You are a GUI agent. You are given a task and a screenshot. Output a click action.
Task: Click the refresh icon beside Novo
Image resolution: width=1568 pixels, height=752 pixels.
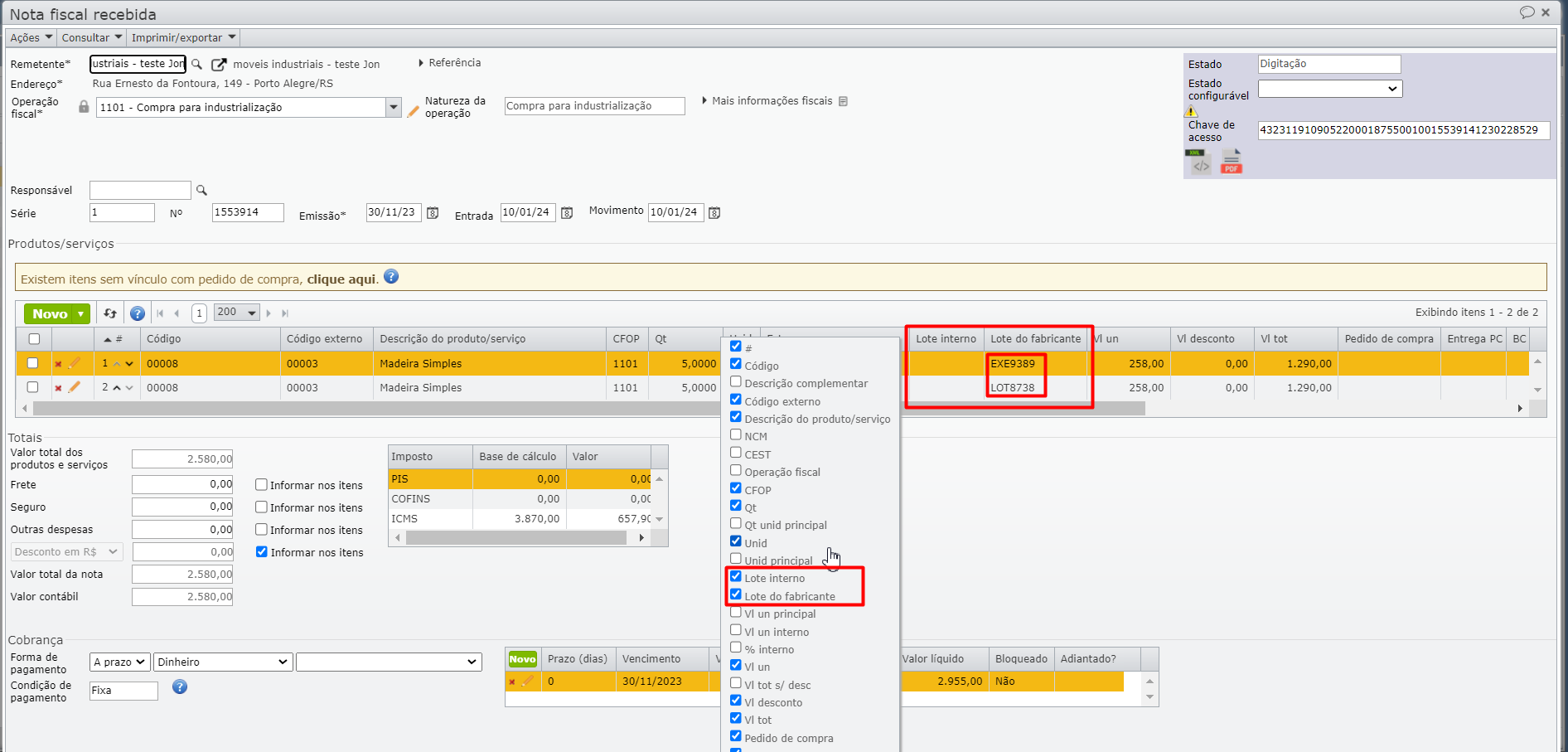point(110,313)
